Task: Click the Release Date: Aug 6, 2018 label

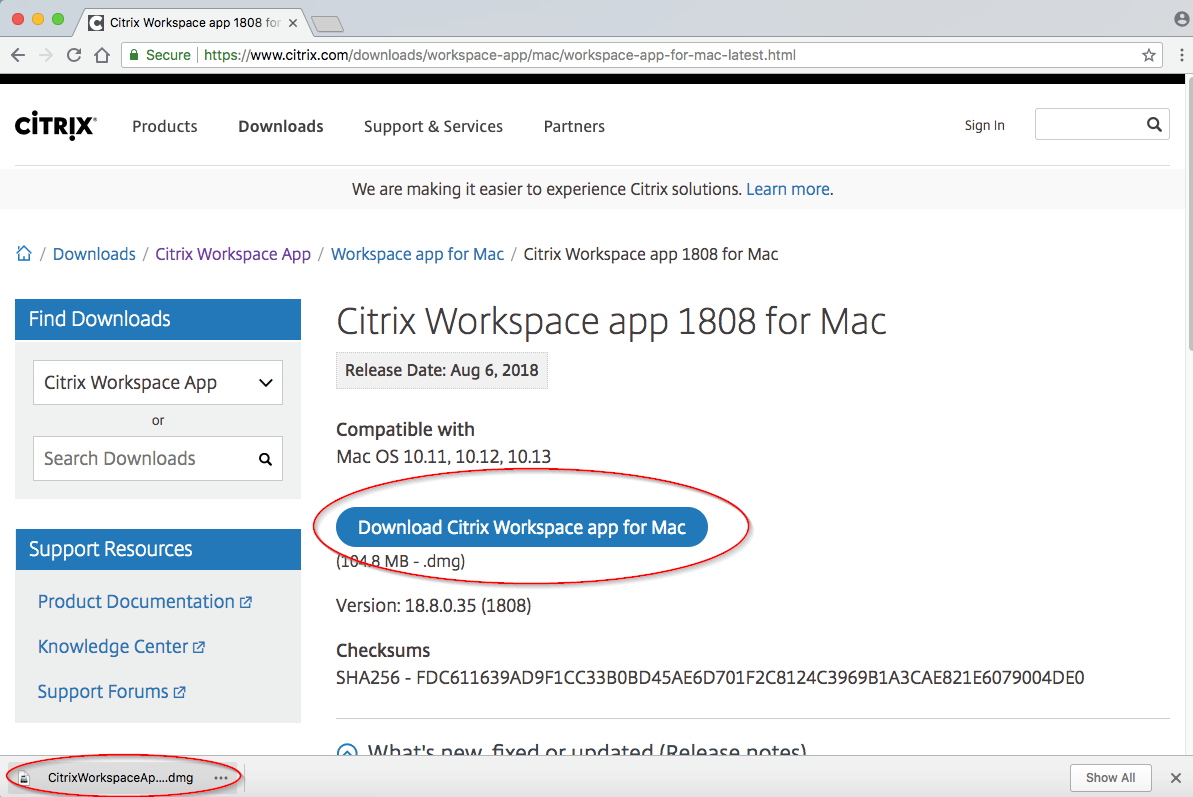Action: coord(442,370)
